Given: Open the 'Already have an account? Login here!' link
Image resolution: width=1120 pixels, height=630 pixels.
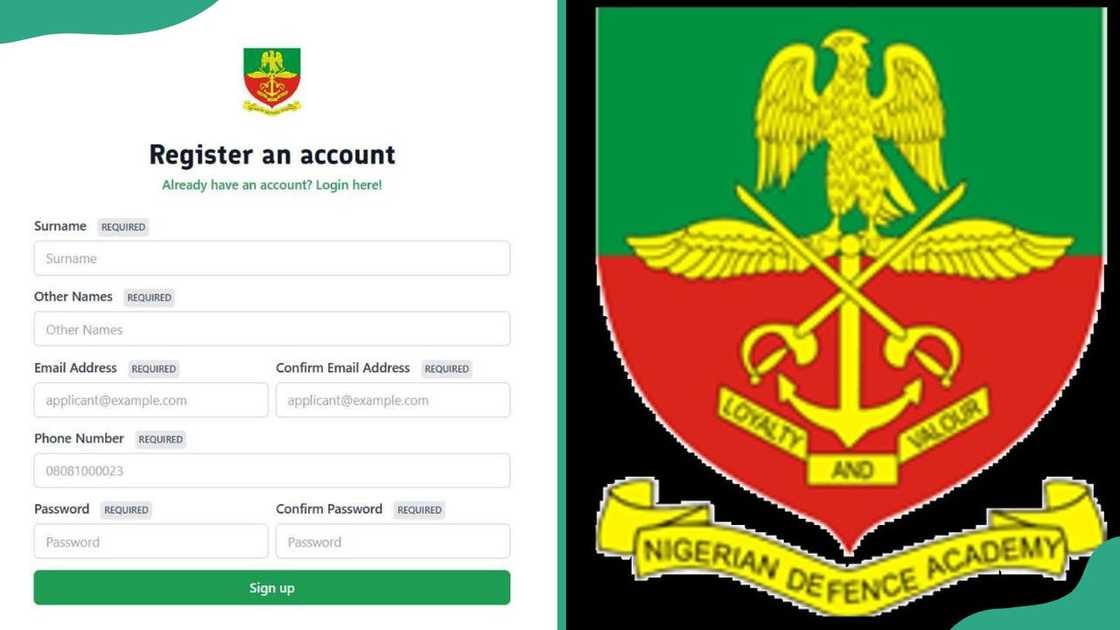Looking at the screenshot, I should click(271, 185).
